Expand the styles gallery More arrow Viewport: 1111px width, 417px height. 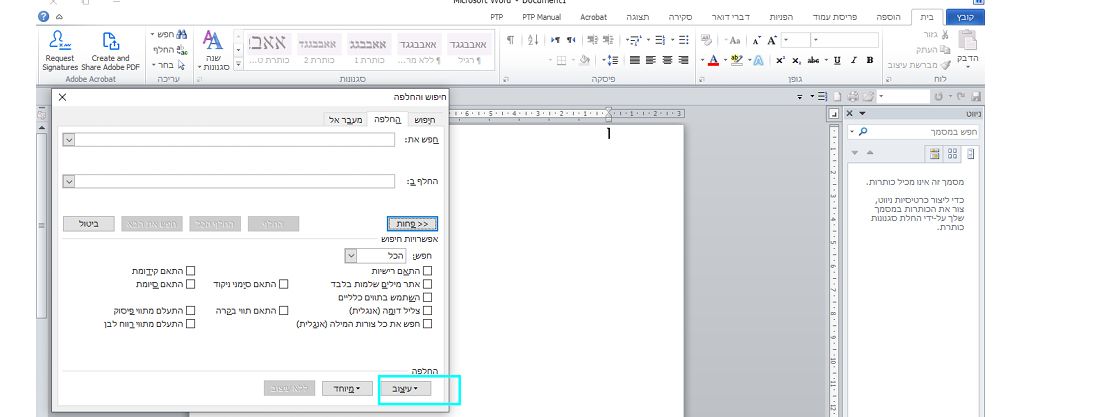coord(238,64)
